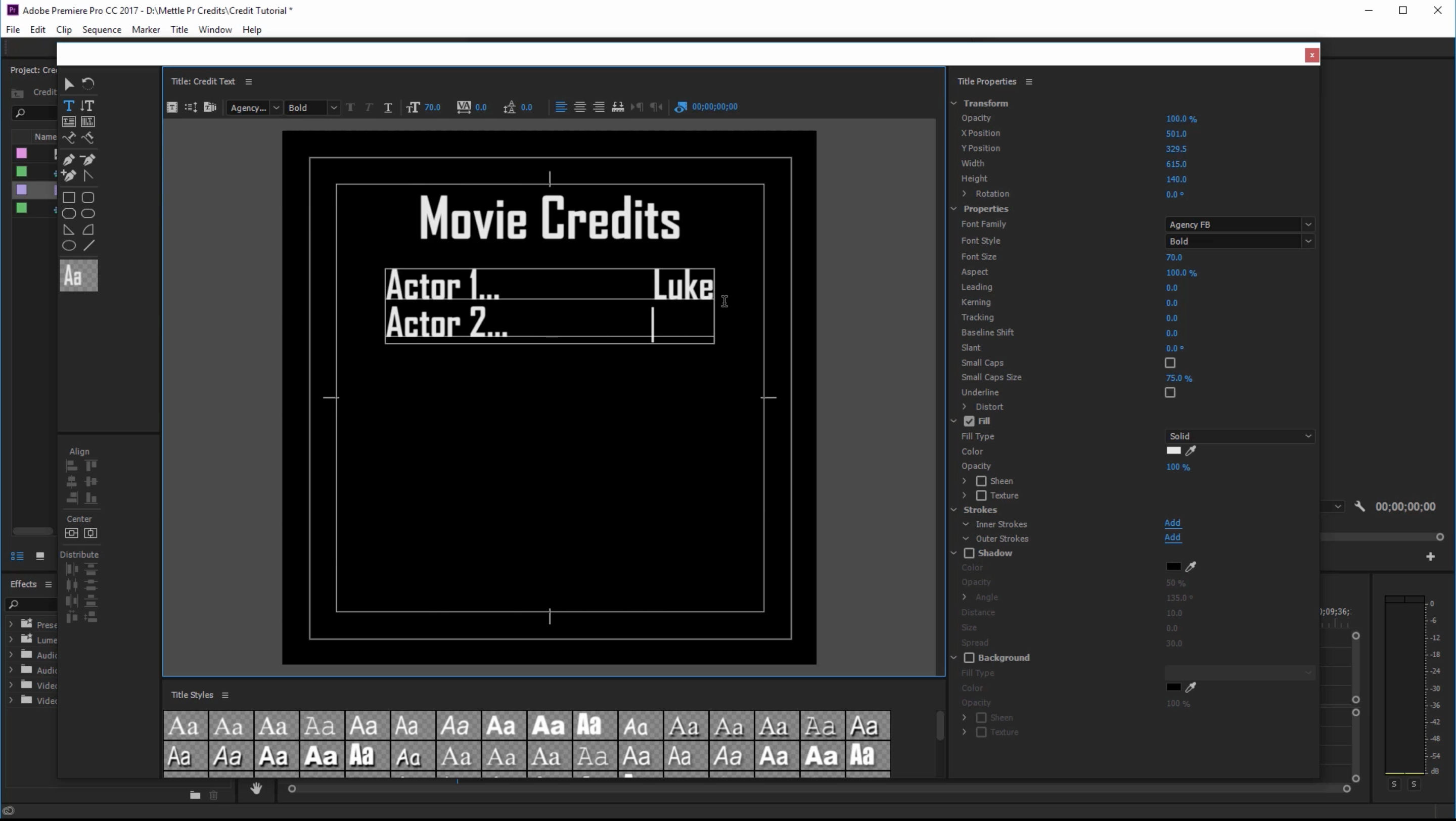The image size is (1456, 821).
Task: Add an Outer Stroke
Action: [1172, 537]
